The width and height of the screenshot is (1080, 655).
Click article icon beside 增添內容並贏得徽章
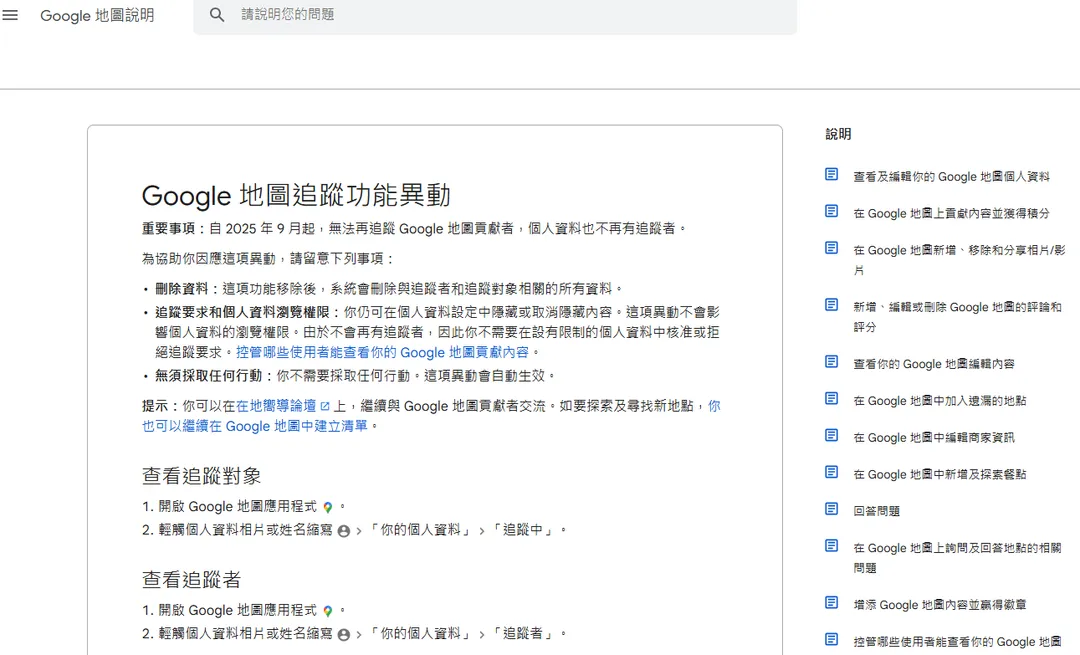coord(831,603)
